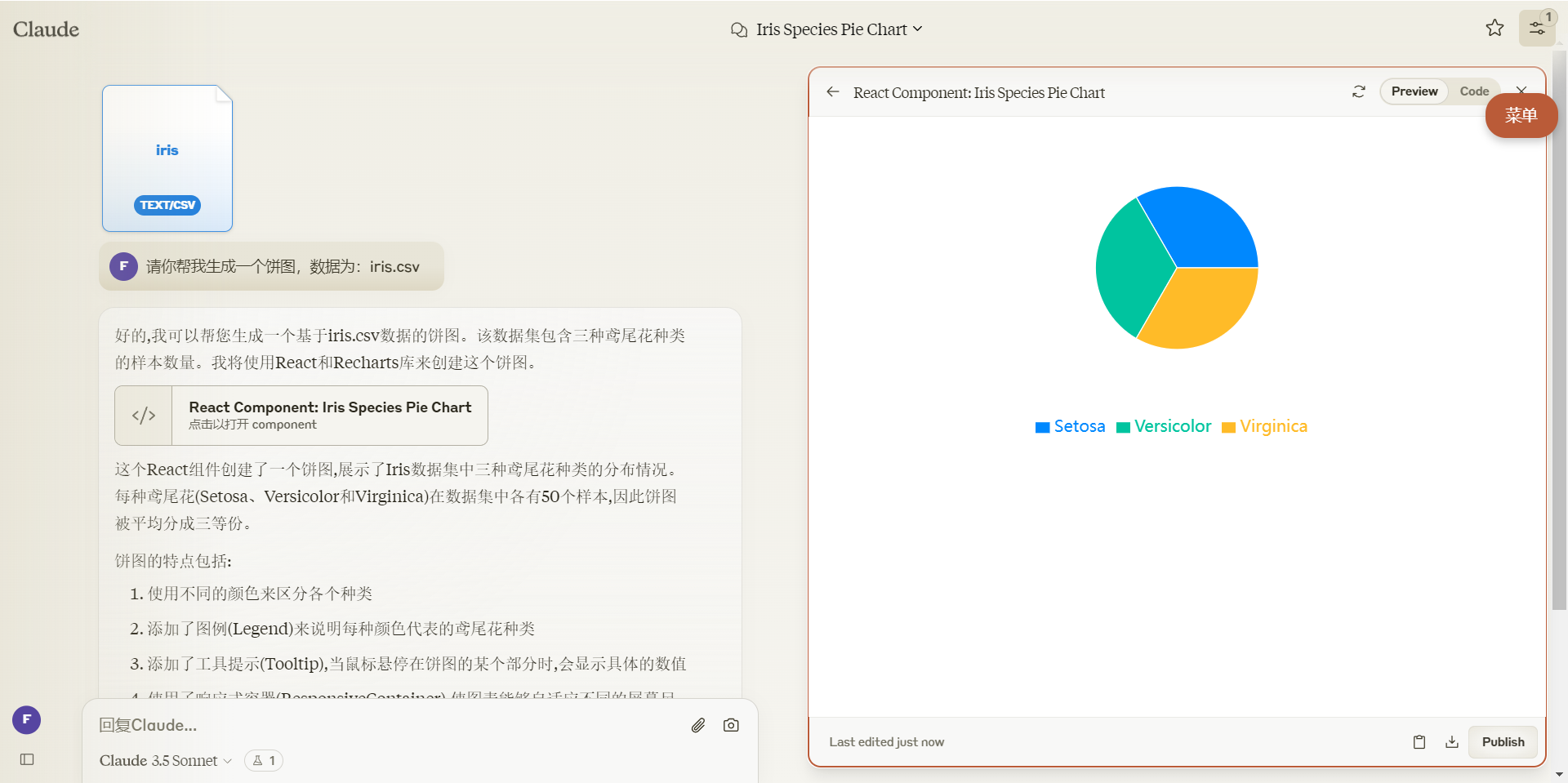Click the flask feature preview badge
This screenshot has height=783, width=1568.
[264, 761]
